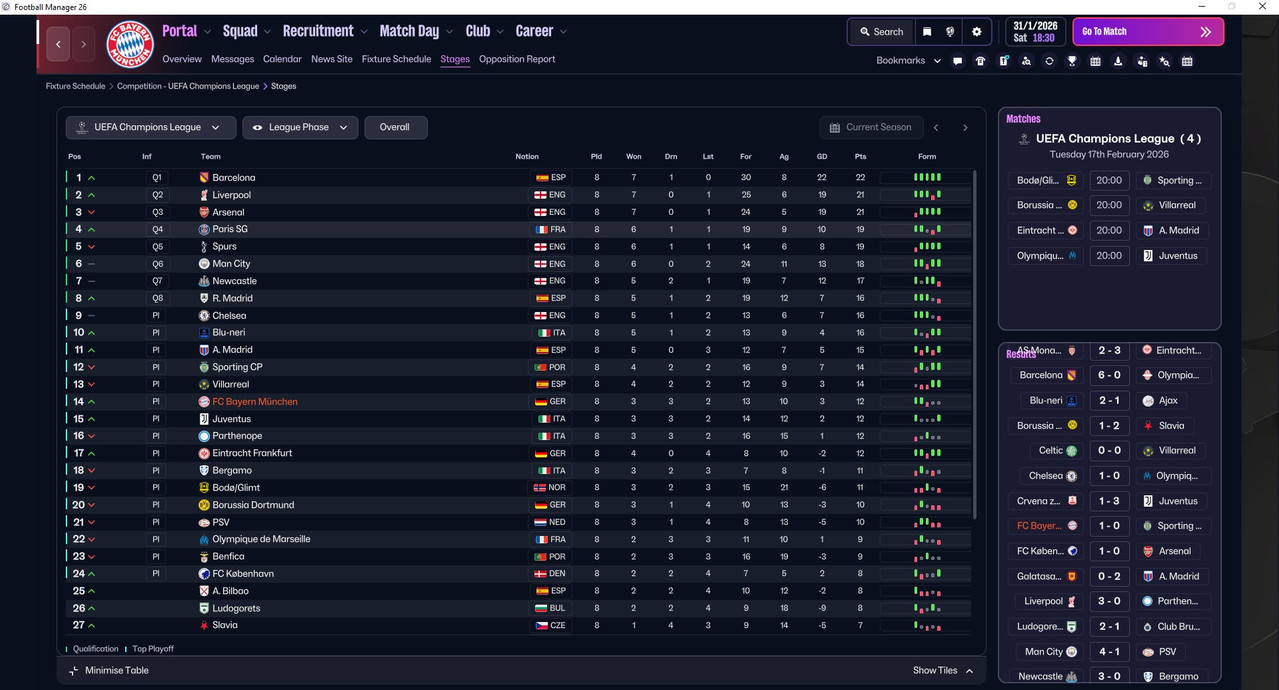Go forward with the right navigation arrow

(x=83, y=44)
